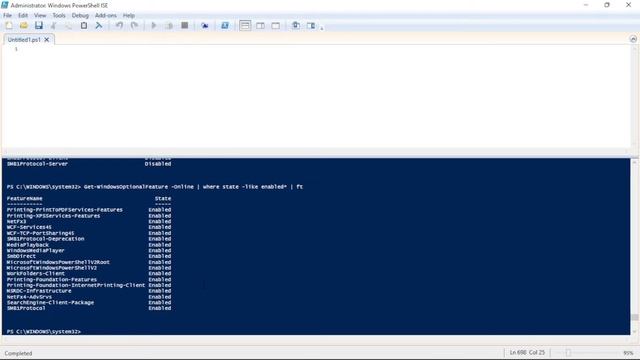Click the Cut scissors icon
Viewport: 640px width, 360px height.
click(x=53, y=25)
